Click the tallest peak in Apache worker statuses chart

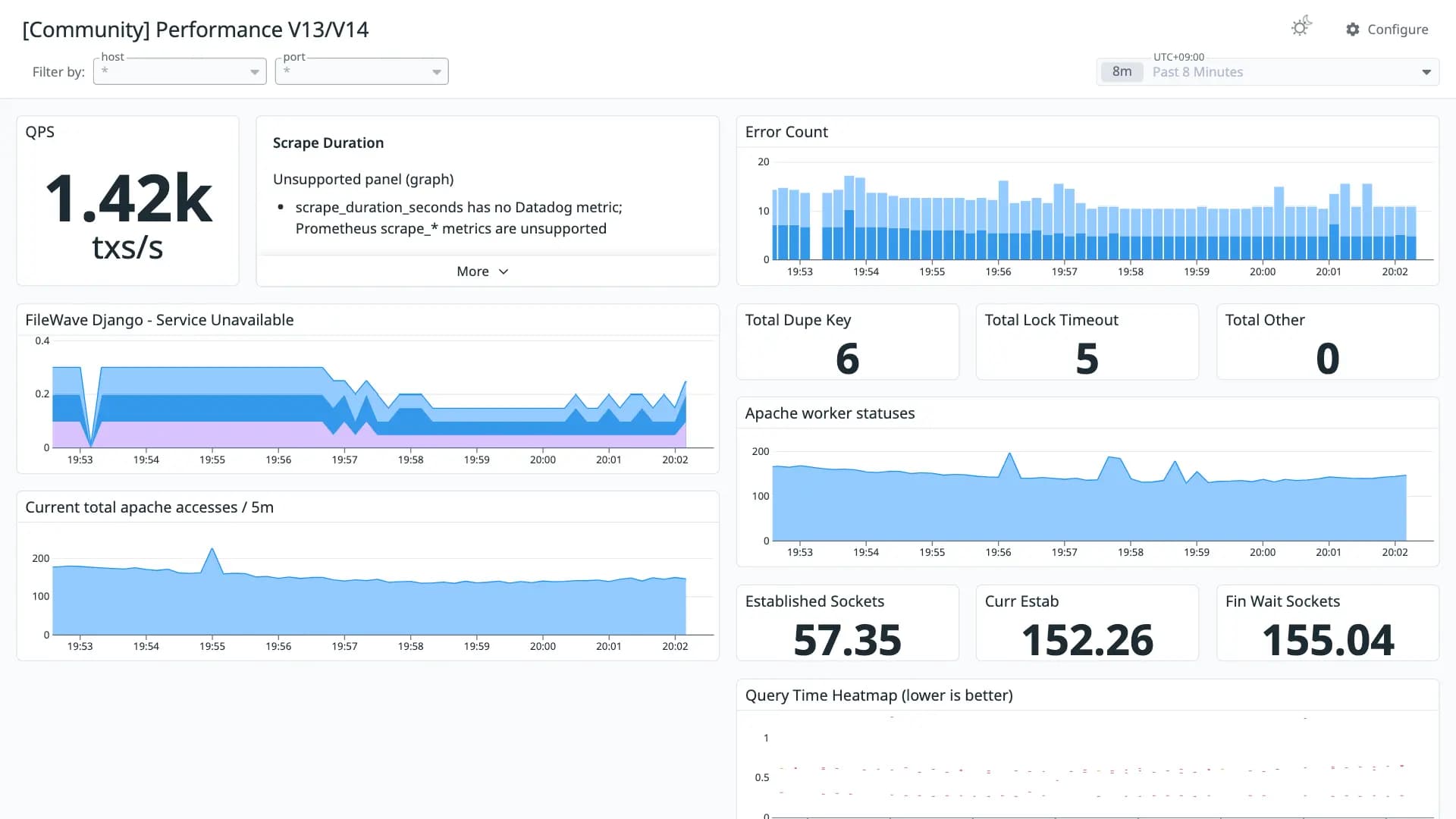pyautogui.click(x=1009, y=453)
